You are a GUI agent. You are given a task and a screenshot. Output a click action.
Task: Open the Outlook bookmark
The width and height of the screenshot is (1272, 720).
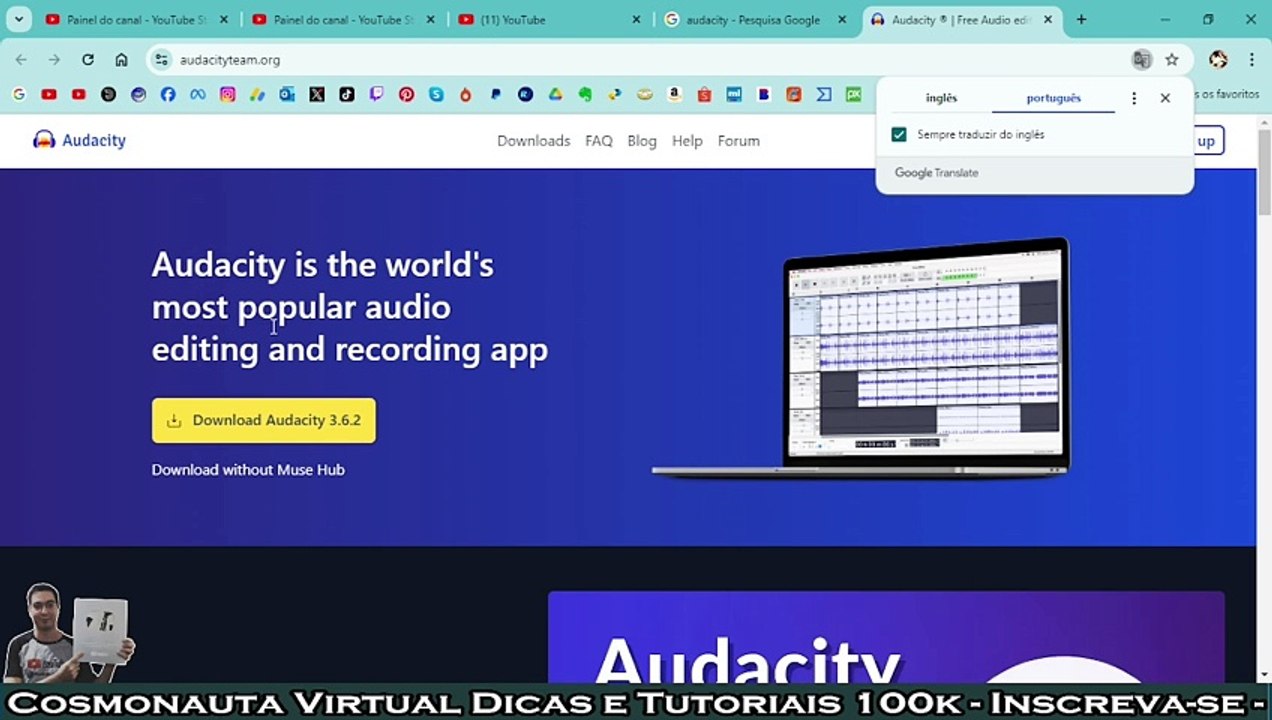[287, 94]
